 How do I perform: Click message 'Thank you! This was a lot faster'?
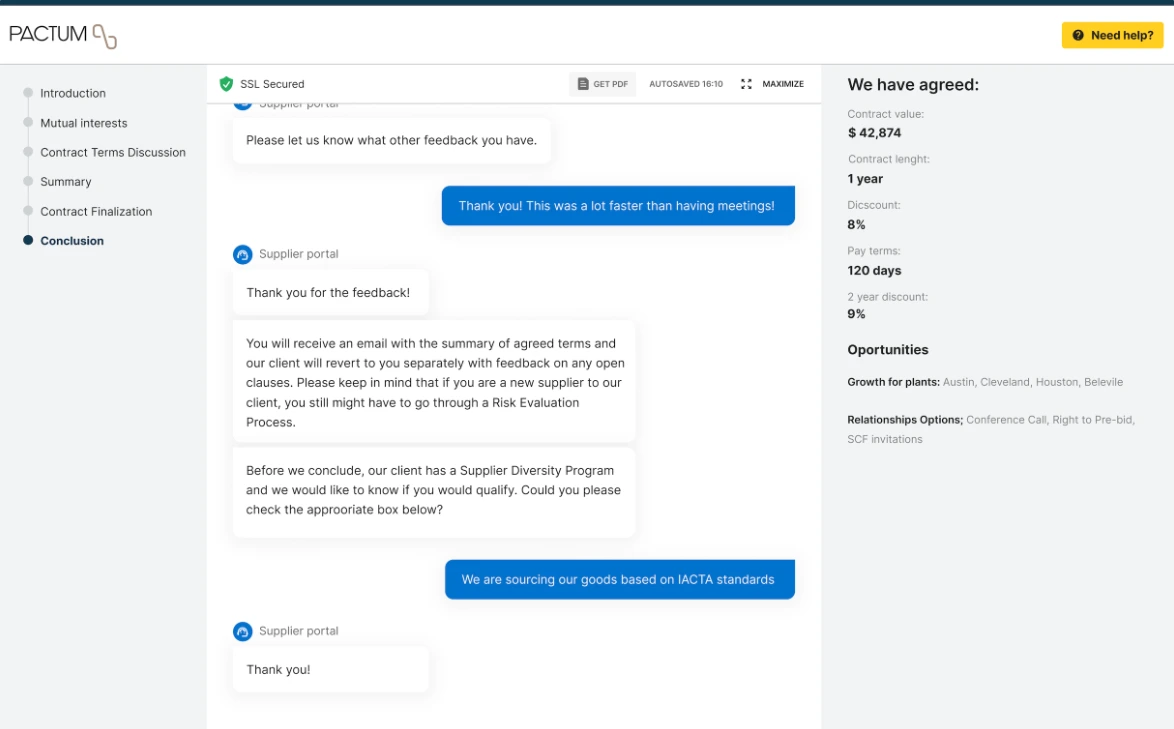tap(618, 205)
